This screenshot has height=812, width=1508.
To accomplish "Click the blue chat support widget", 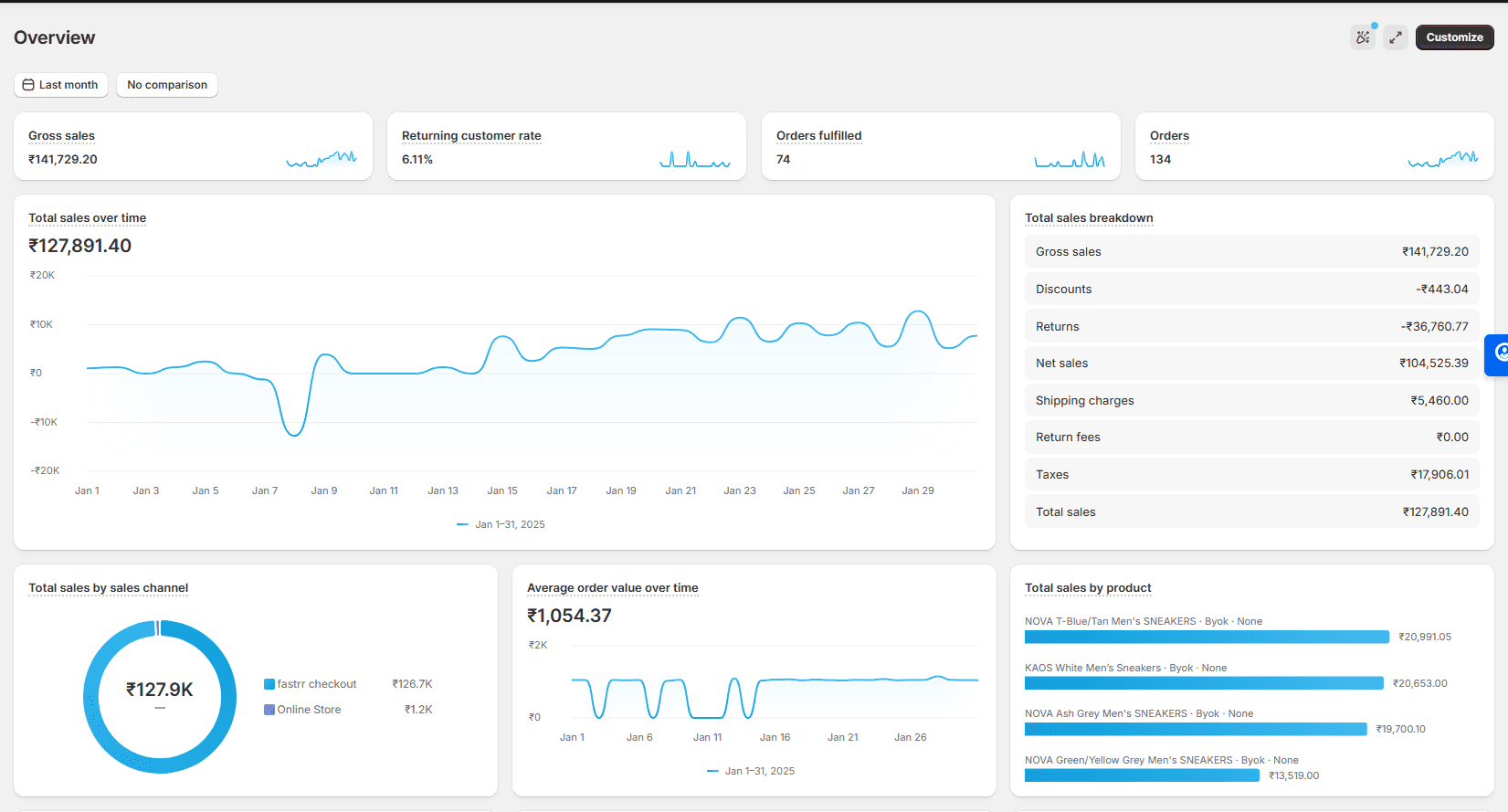I will (1498, 354).
